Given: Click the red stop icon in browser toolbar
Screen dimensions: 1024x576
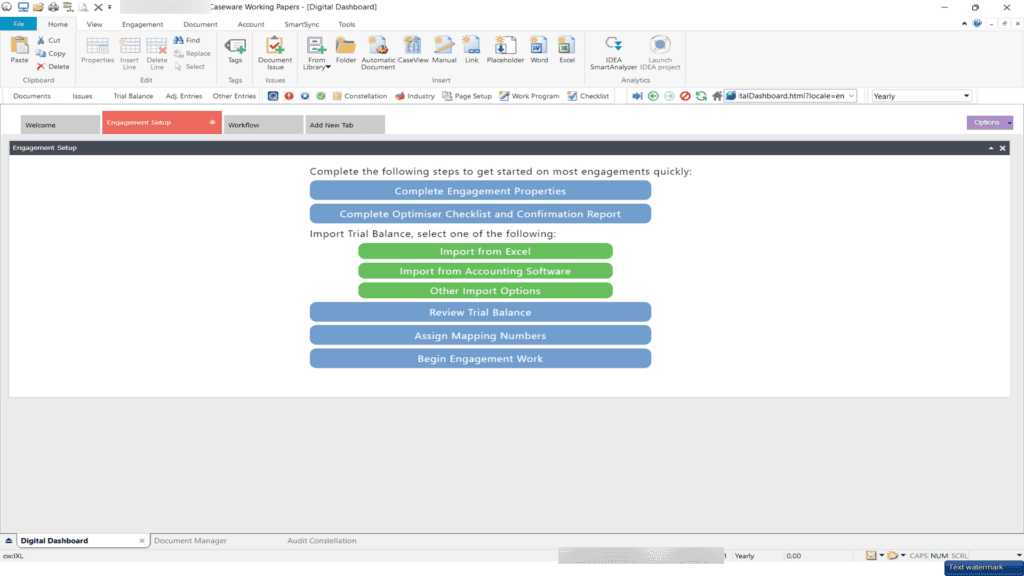Looking at the screenshot, I should [x=685, y=96].
